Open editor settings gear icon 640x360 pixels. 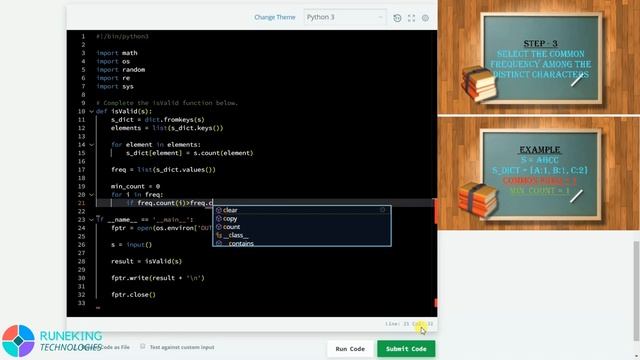(x=425, y=18)
